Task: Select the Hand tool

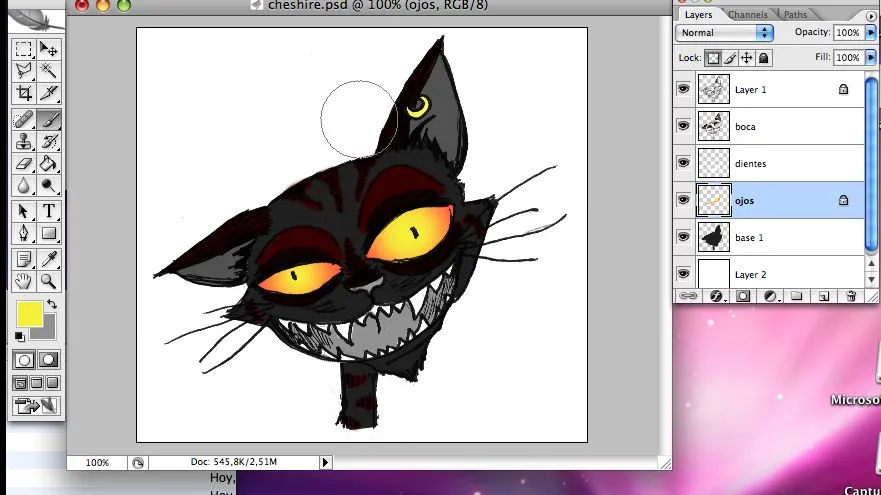Action: (x=24, y=281)
